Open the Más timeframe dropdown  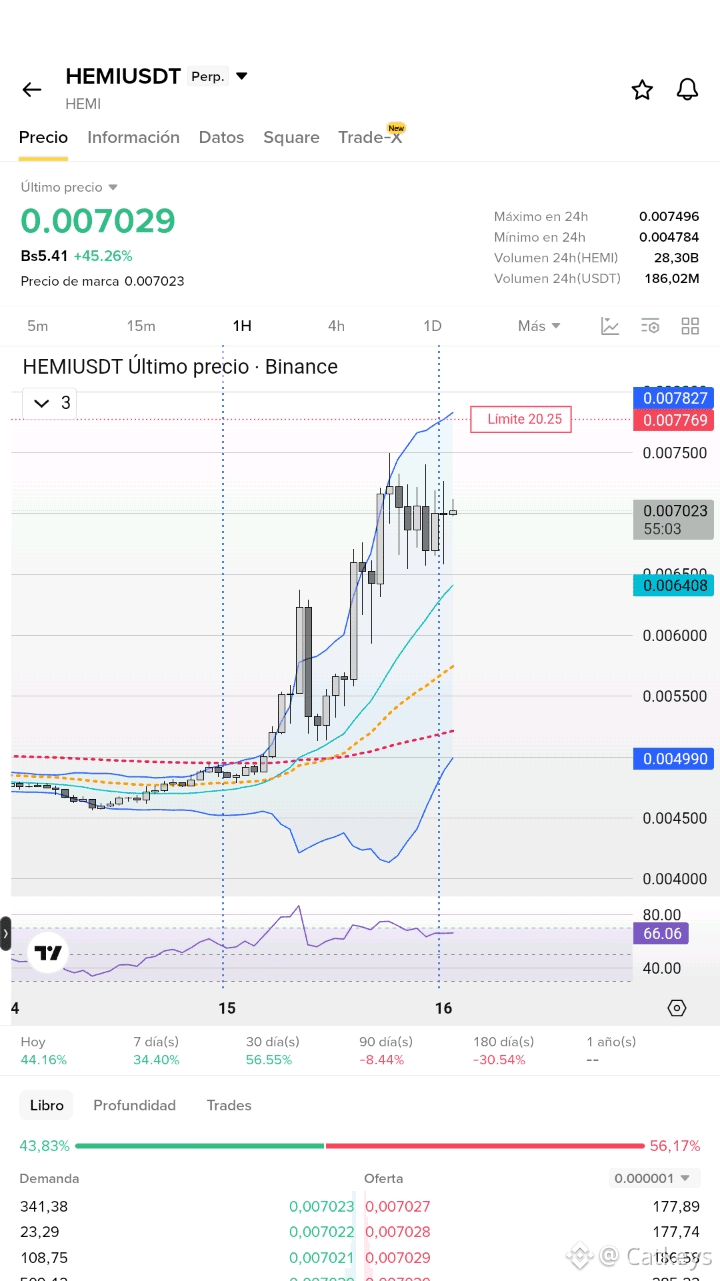[539, 326]
